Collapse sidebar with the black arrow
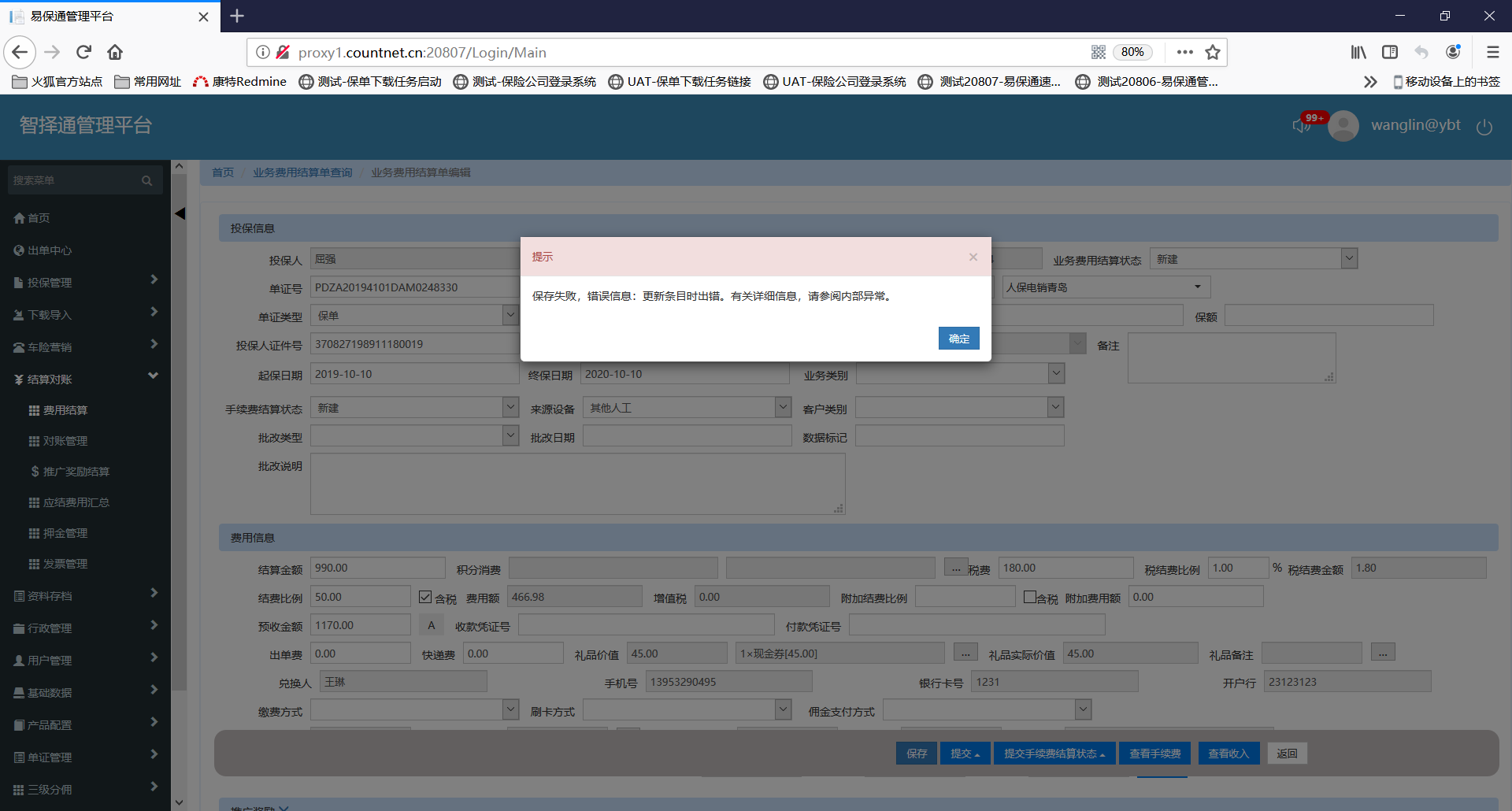 (180, 213)
